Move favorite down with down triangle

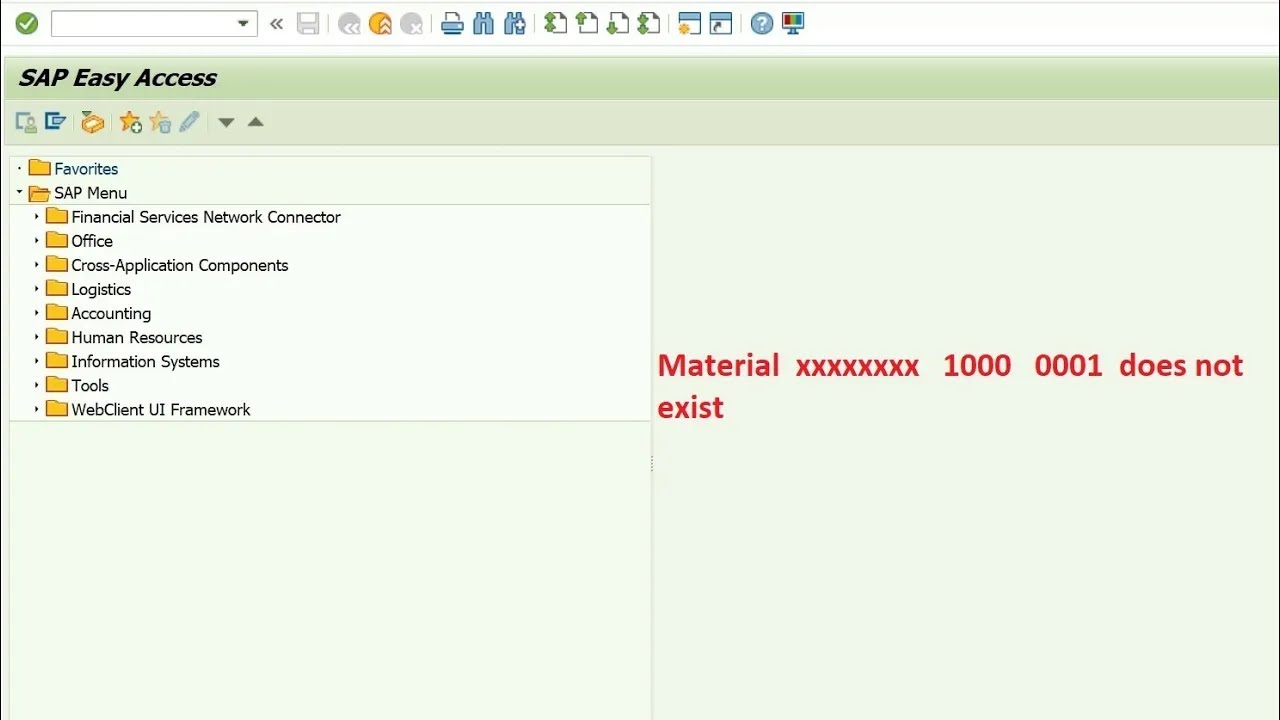pos(226,123)
